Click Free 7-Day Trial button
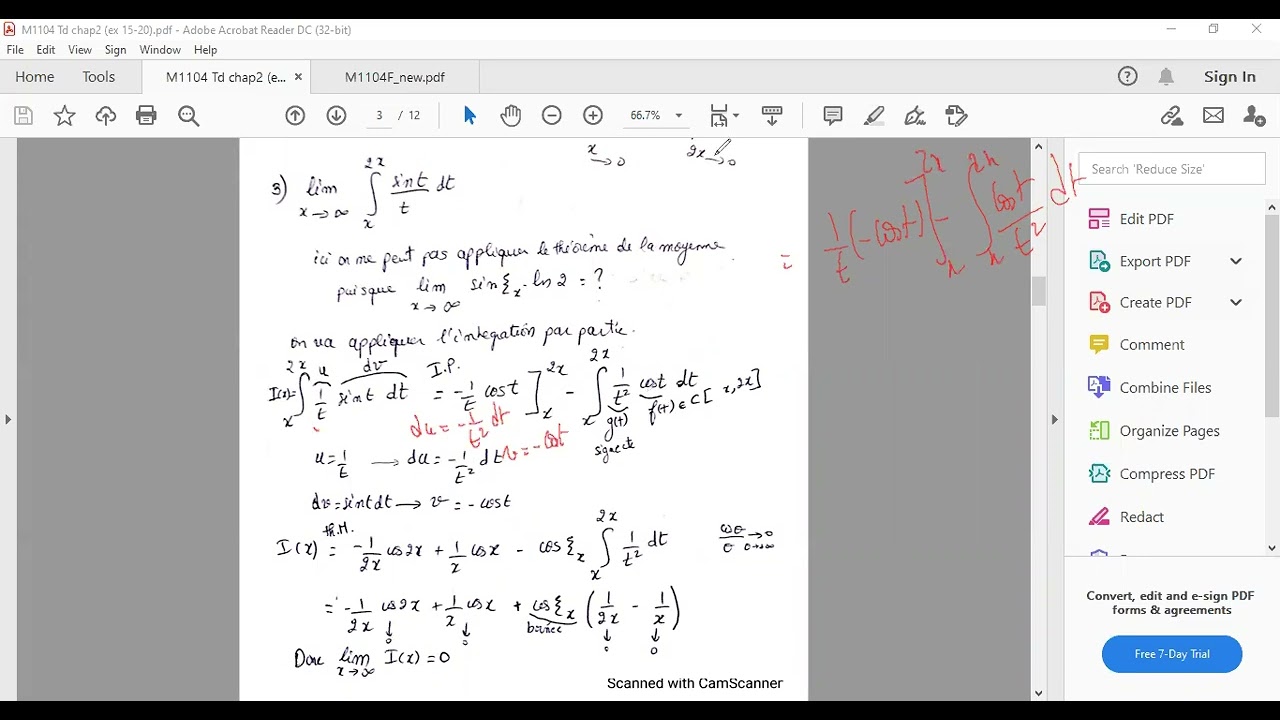 pyautogui.click(x=1172, y=654)
